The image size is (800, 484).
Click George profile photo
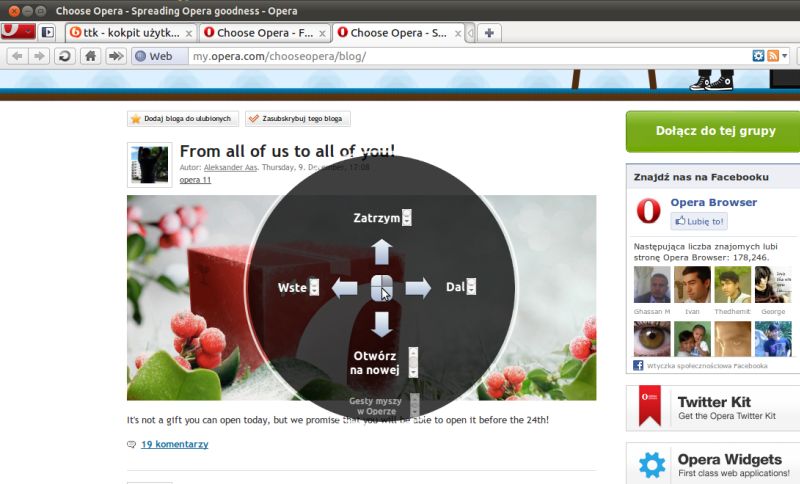click(x=773, y=285)
